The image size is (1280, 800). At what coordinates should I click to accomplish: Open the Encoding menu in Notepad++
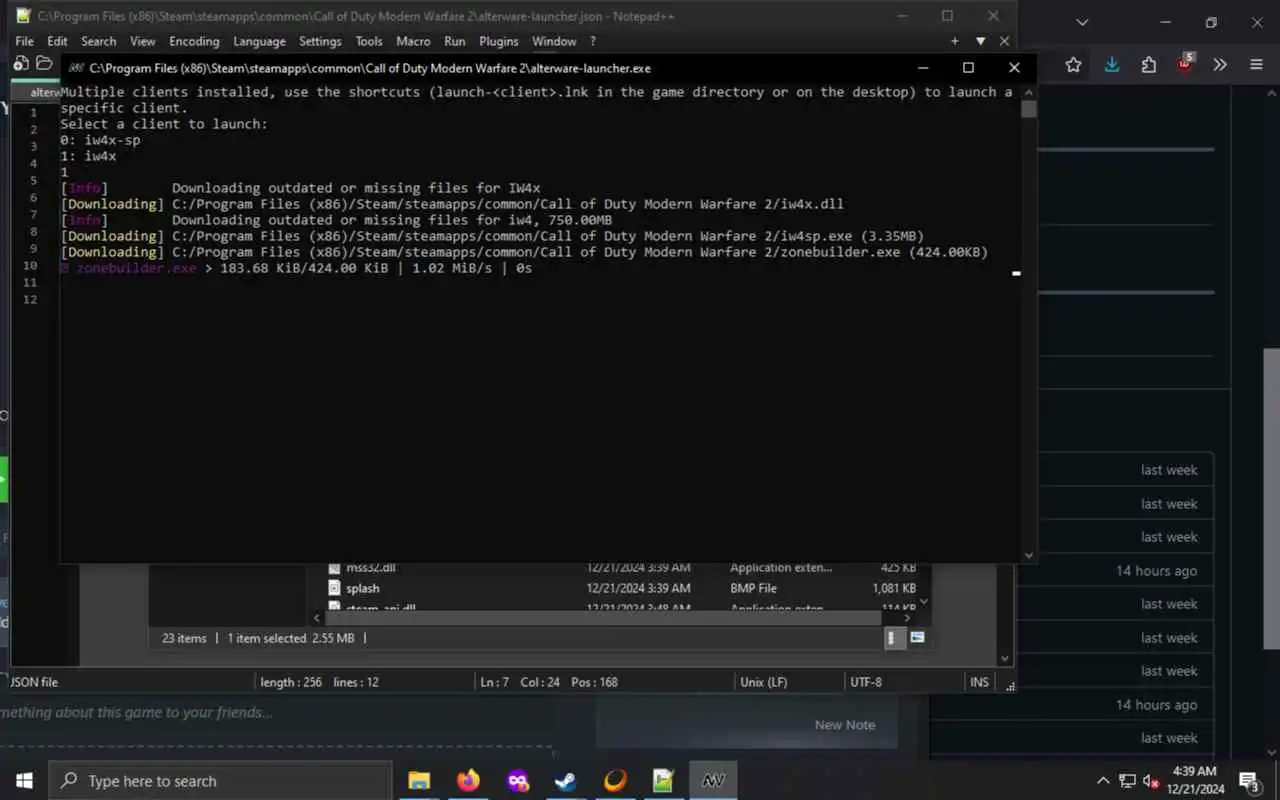pos(194,41)
